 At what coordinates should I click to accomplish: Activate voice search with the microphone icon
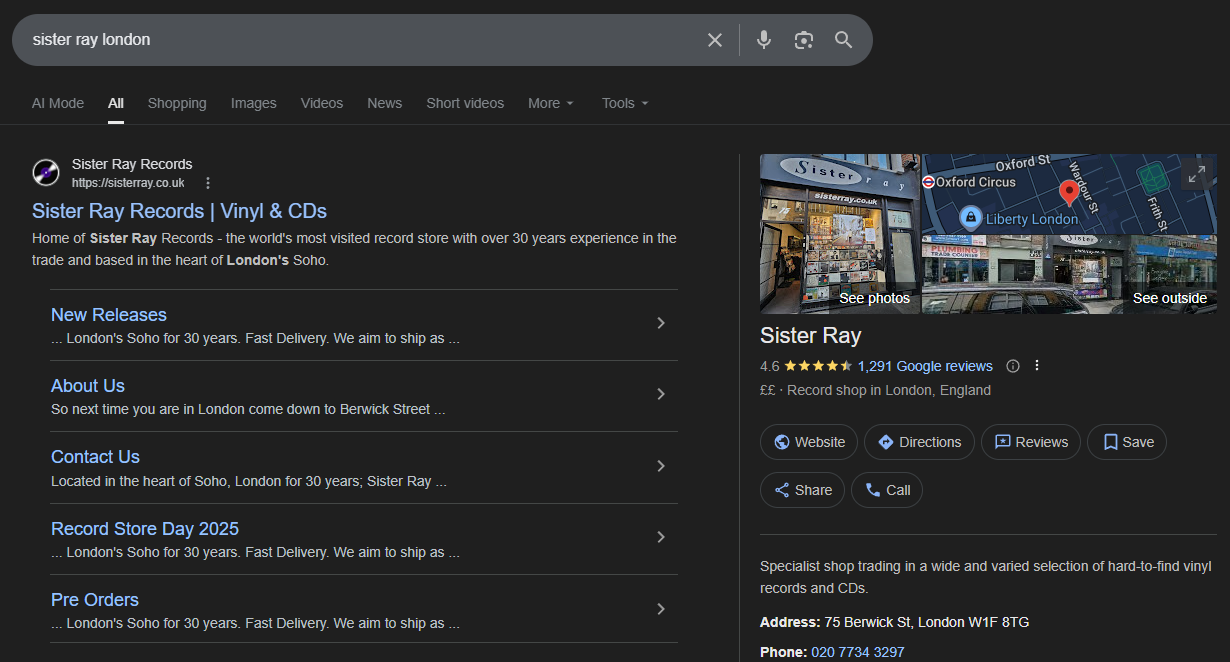(763, 39)
